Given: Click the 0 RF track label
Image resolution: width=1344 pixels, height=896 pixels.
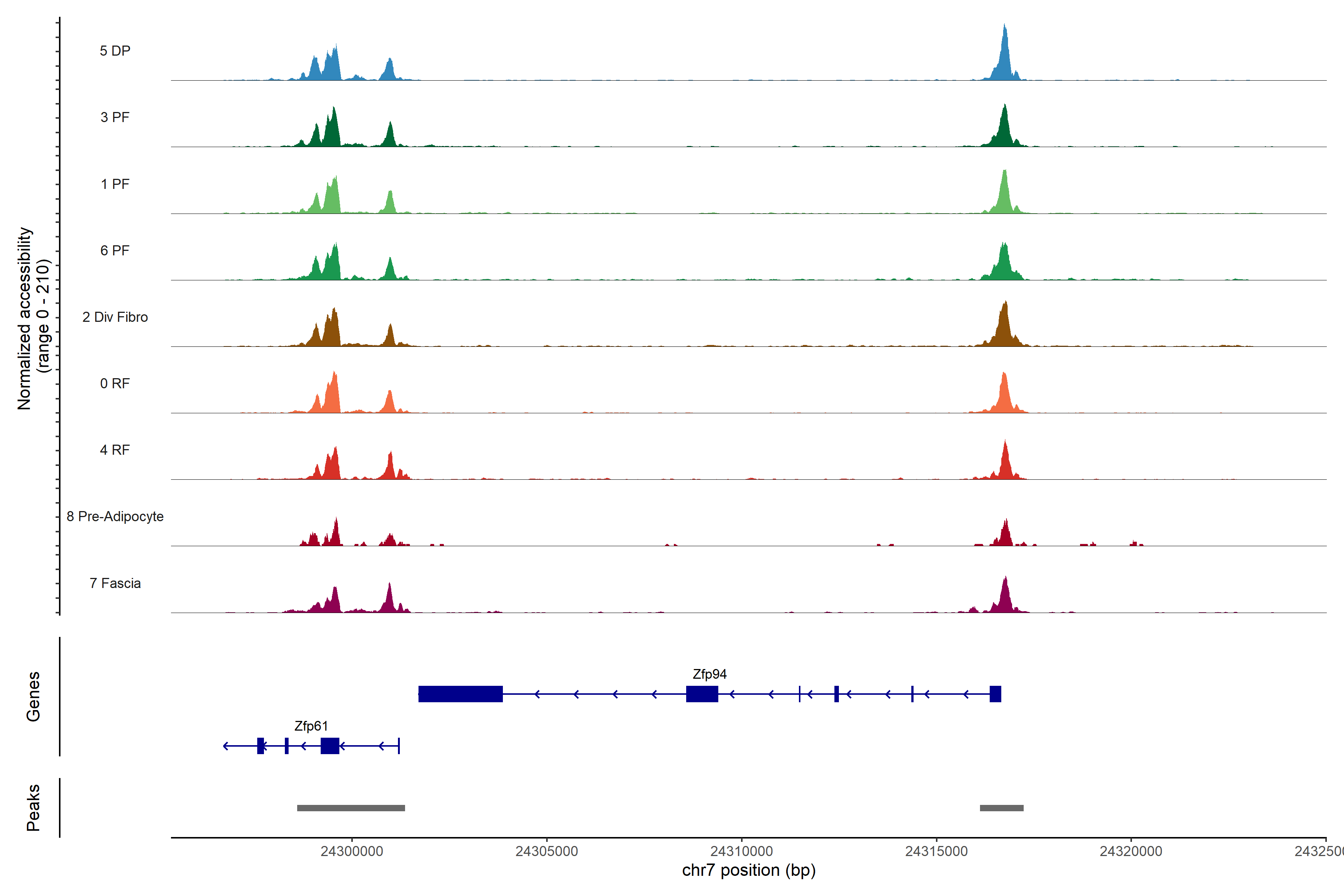Looking at the screenshot, I should click(115, 383).
